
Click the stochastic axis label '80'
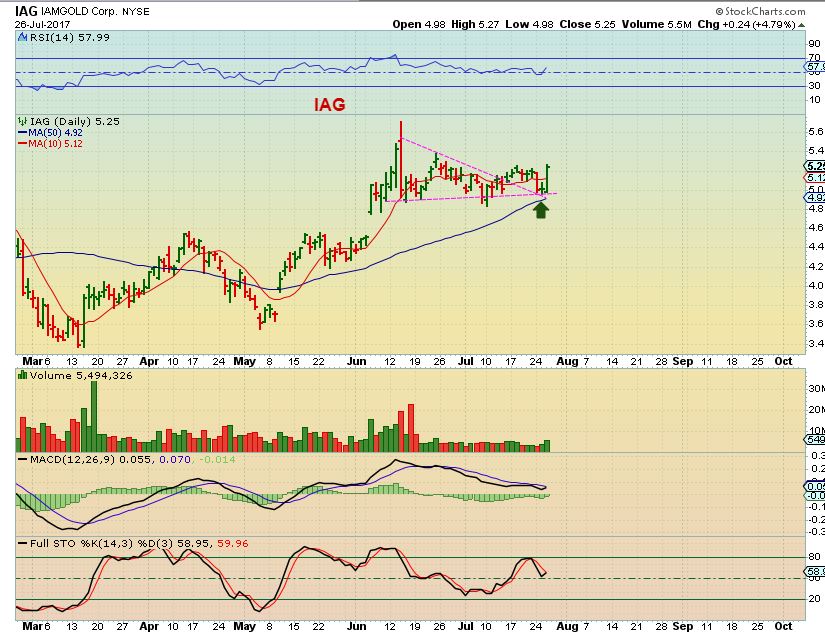point(814,557)
